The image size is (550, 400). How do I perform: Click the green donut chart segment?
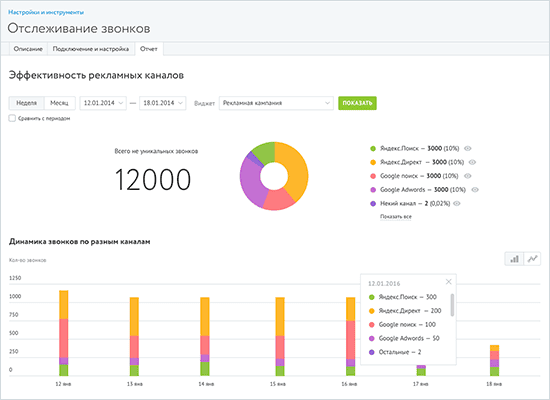(266, 153)
